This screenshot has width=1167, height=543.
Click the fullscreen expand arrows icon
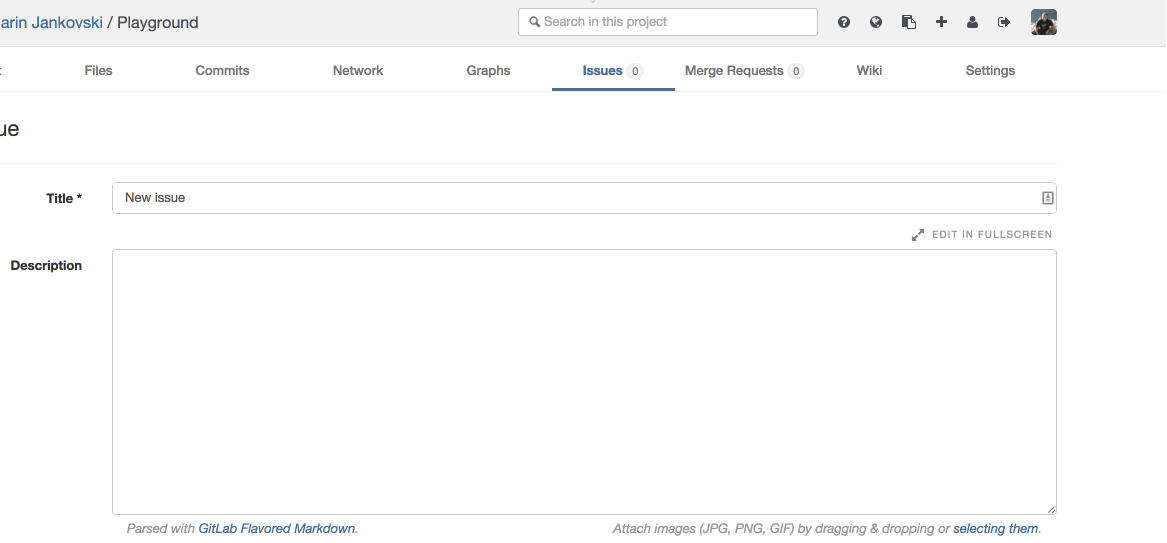(x=918, y=235)
